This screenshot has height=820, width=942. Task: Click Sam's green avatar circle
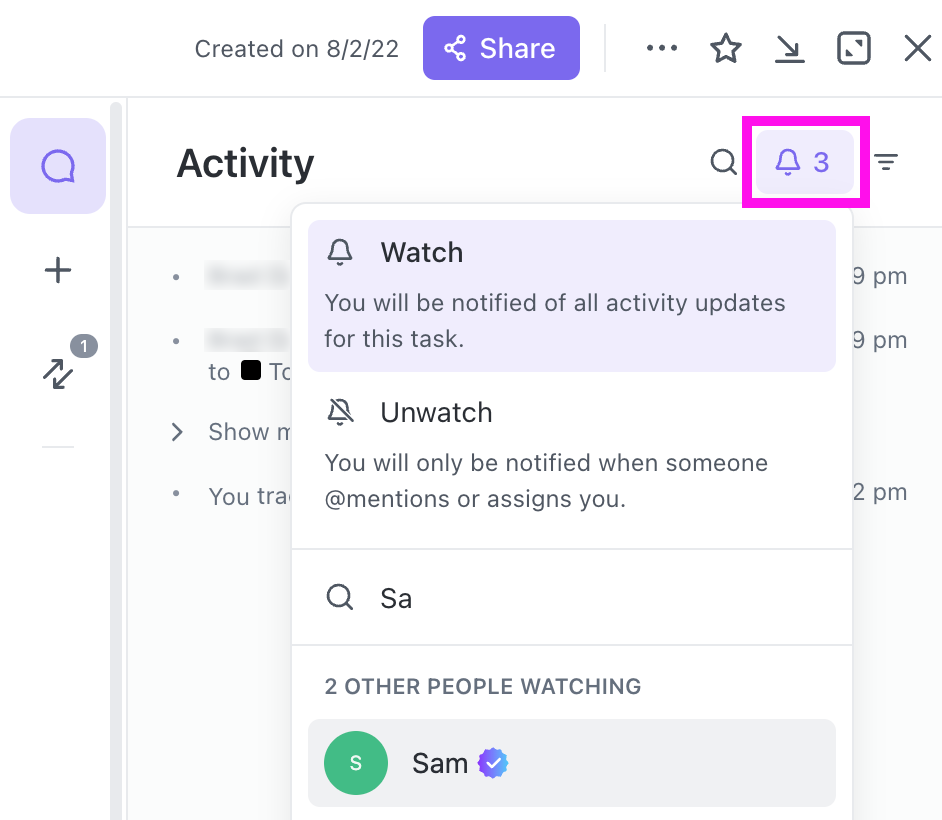click(356, 763)
